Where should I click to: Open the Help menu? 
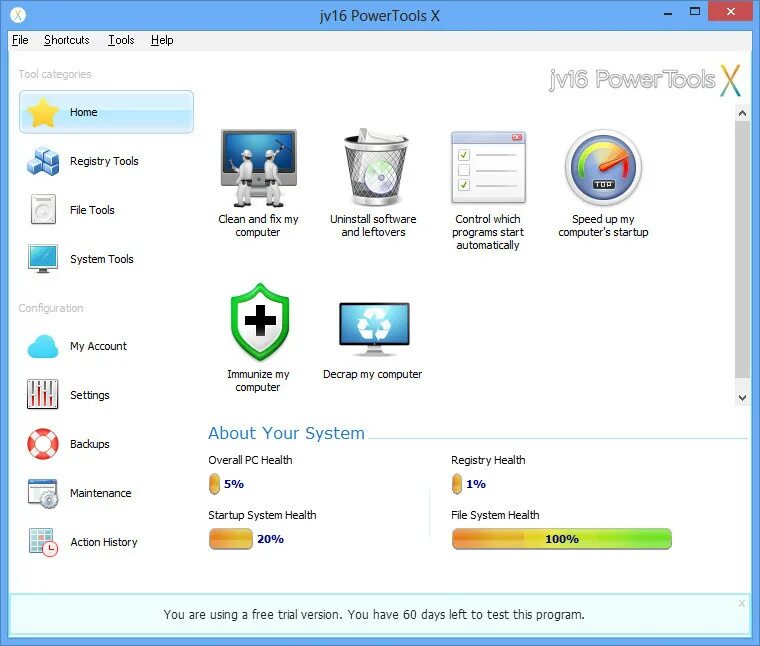click(x=162, y=40)
